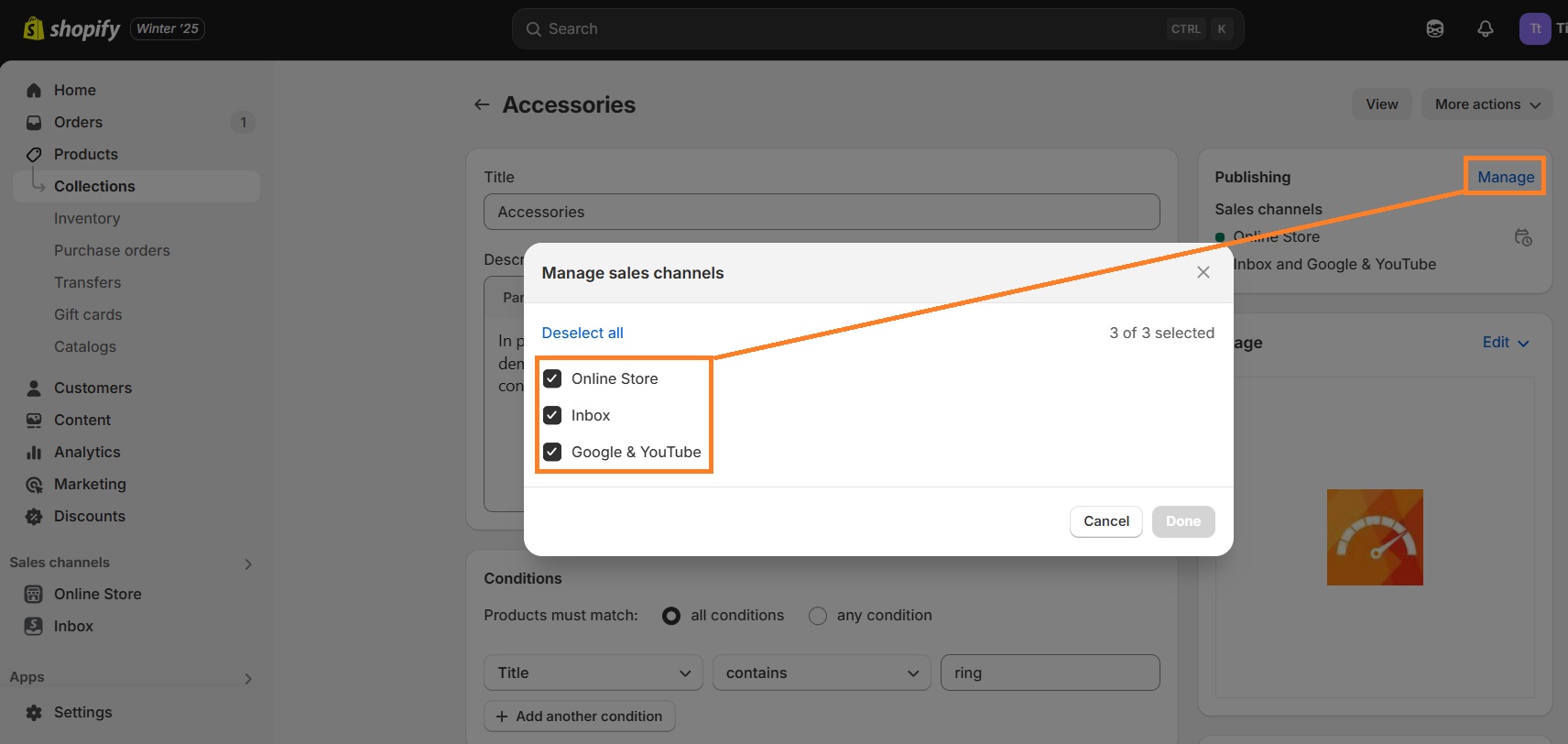Close the Manage sales channels dialog
Viewport: 1568px width, 744px height.
point(1203,272)
